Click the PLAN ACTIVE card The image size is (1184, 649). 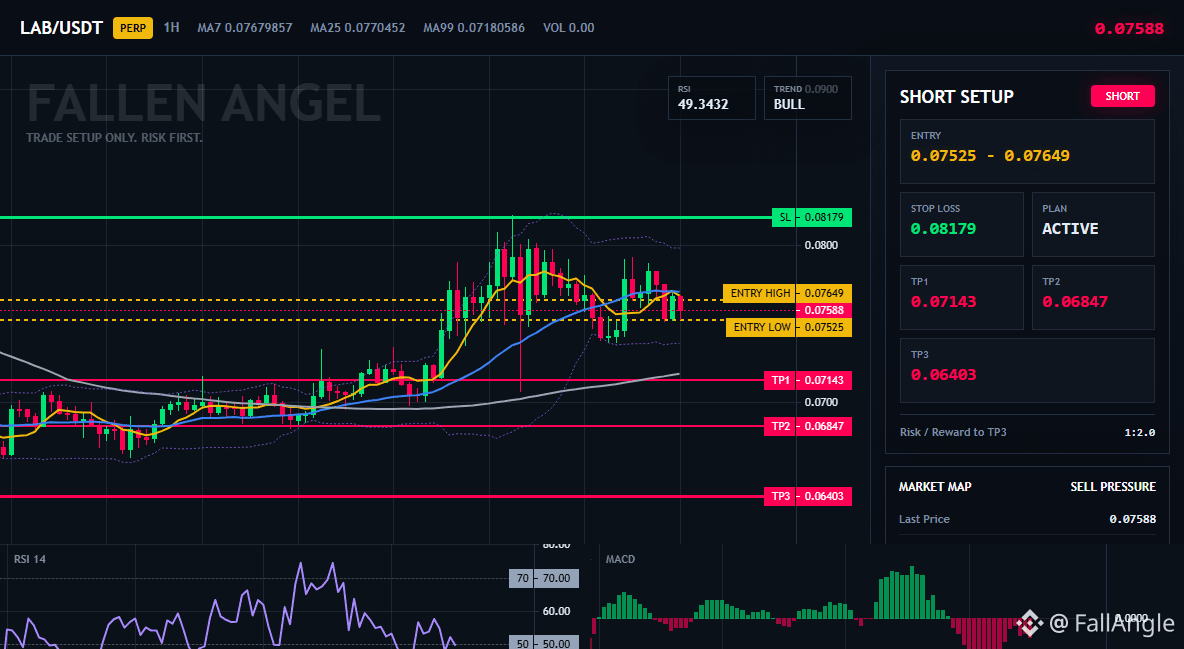[1093, 224]
